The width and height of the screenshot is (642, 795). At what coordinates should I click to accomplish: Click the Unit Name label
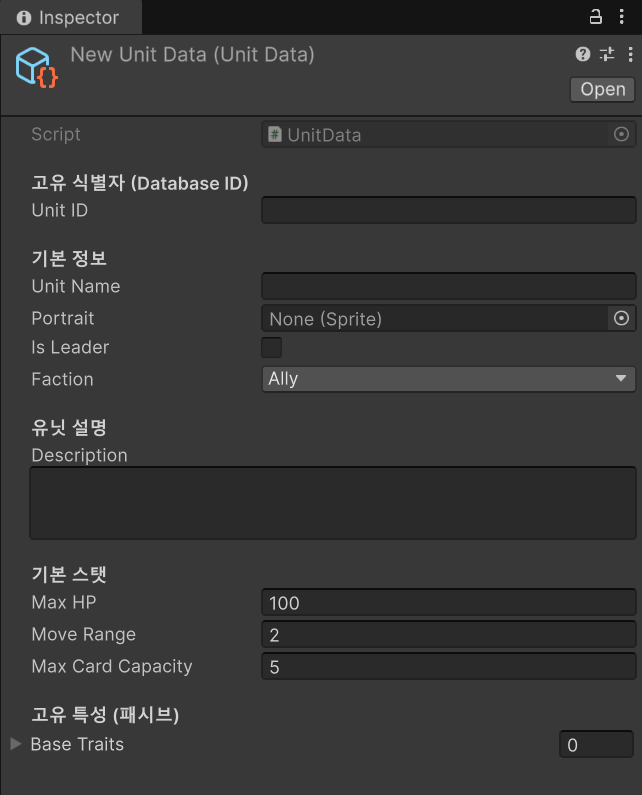click(x=76, y=286)
